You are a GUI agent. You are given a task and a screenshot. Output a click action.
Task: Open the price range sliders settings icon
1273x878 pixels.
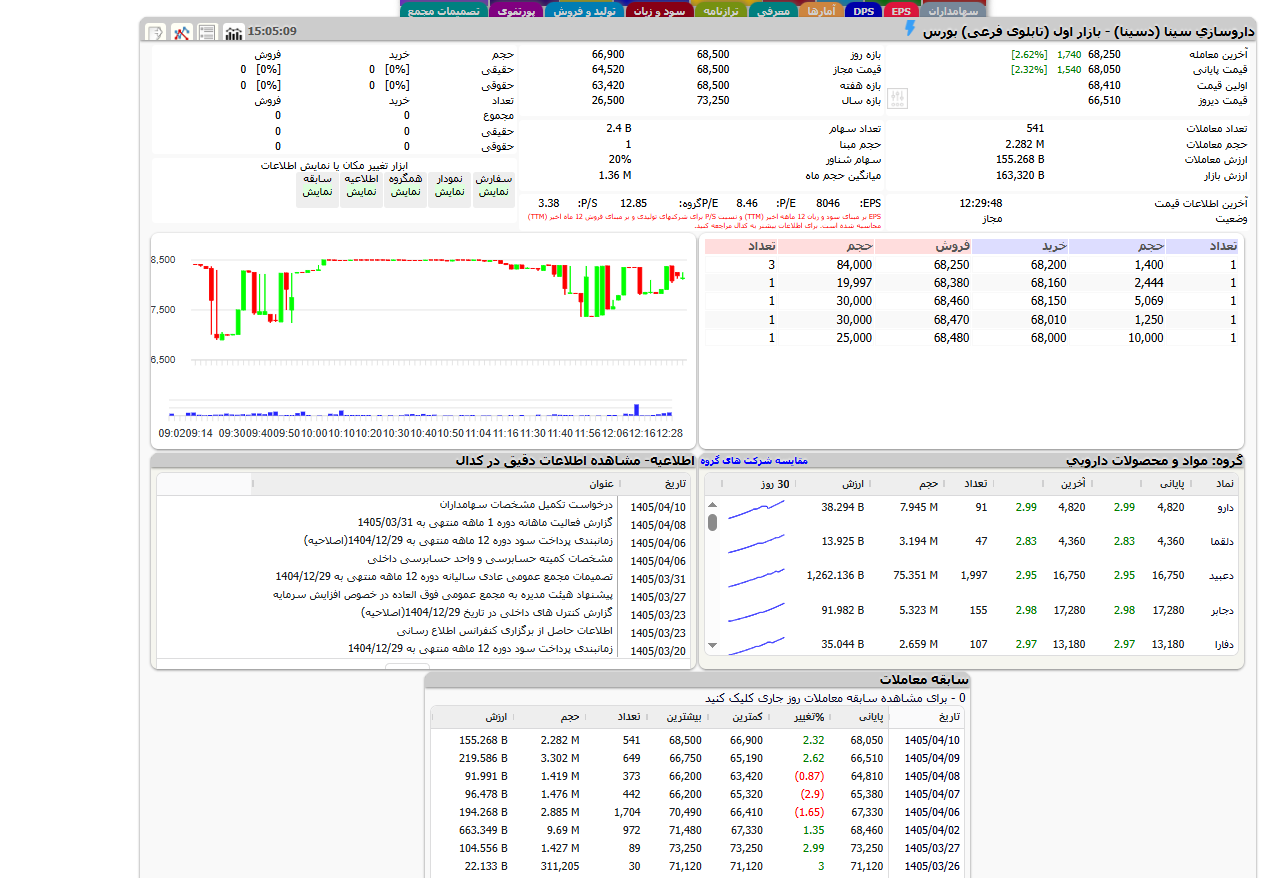[x=897, y=98]
